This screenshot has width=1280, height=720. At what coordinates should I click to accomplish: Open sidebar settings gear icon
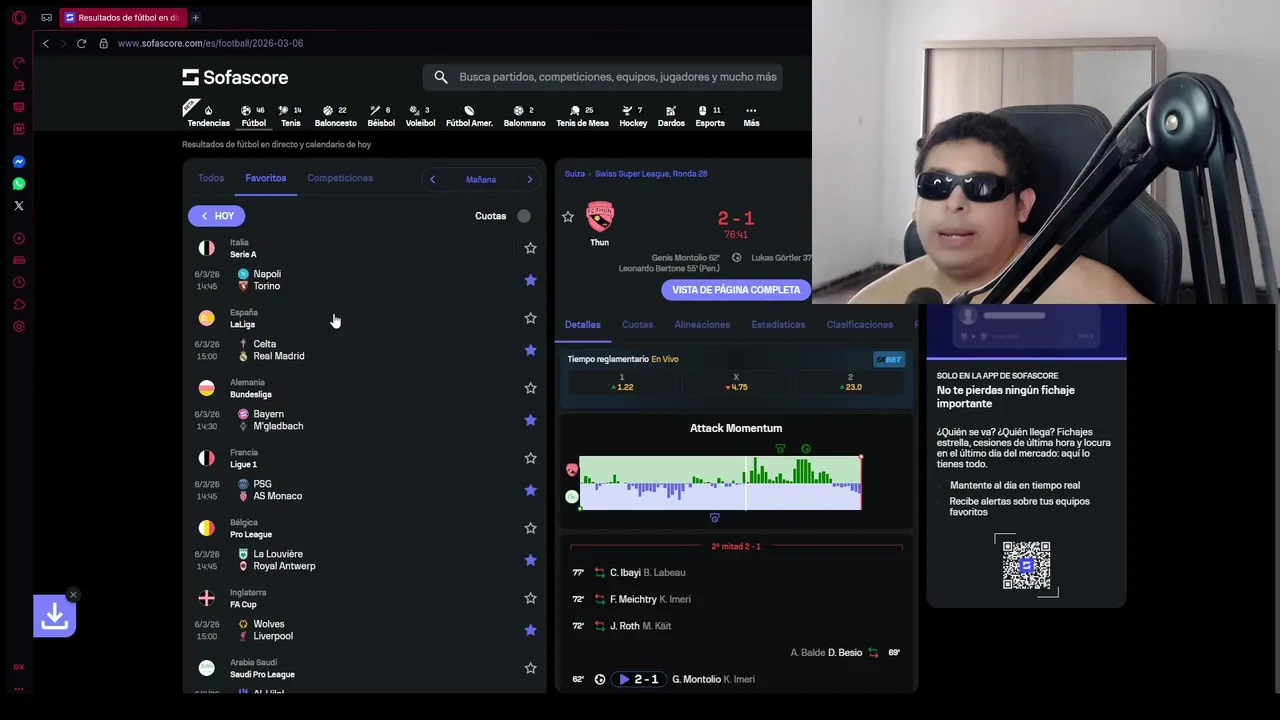point(18,326)
